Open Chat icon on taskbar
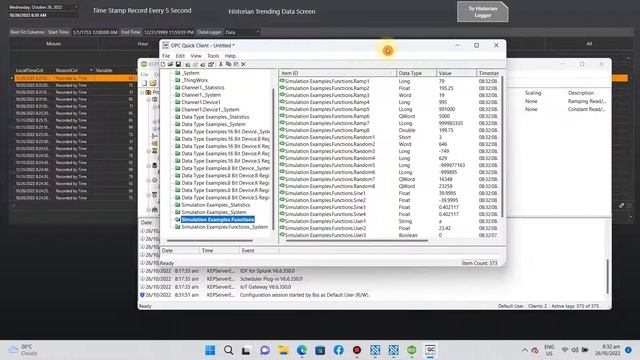 pyautogui.click(x=265, y=350)
